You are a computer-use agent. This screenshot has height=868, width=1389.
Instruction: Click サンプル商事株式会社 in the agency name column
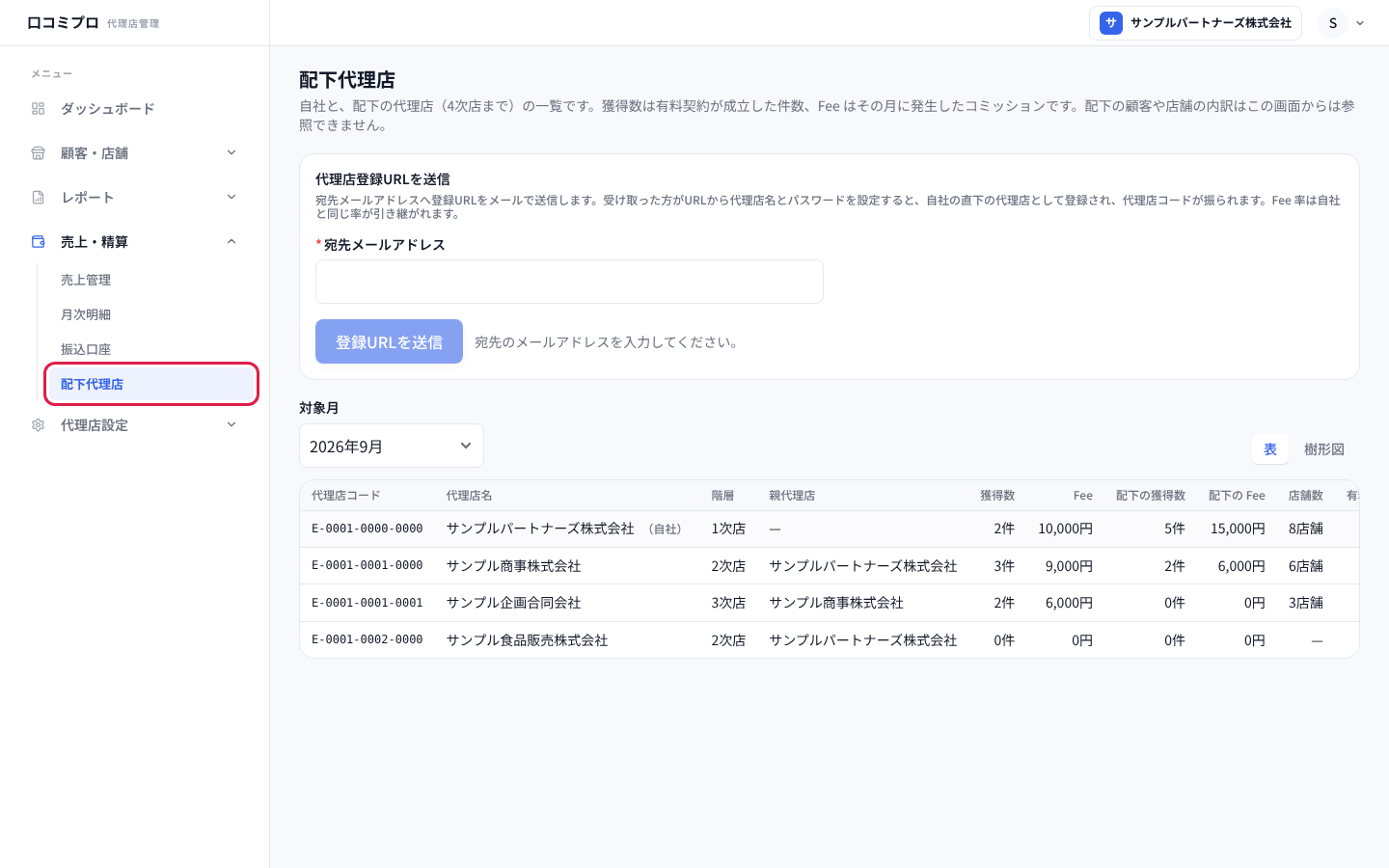click(513, 566)
